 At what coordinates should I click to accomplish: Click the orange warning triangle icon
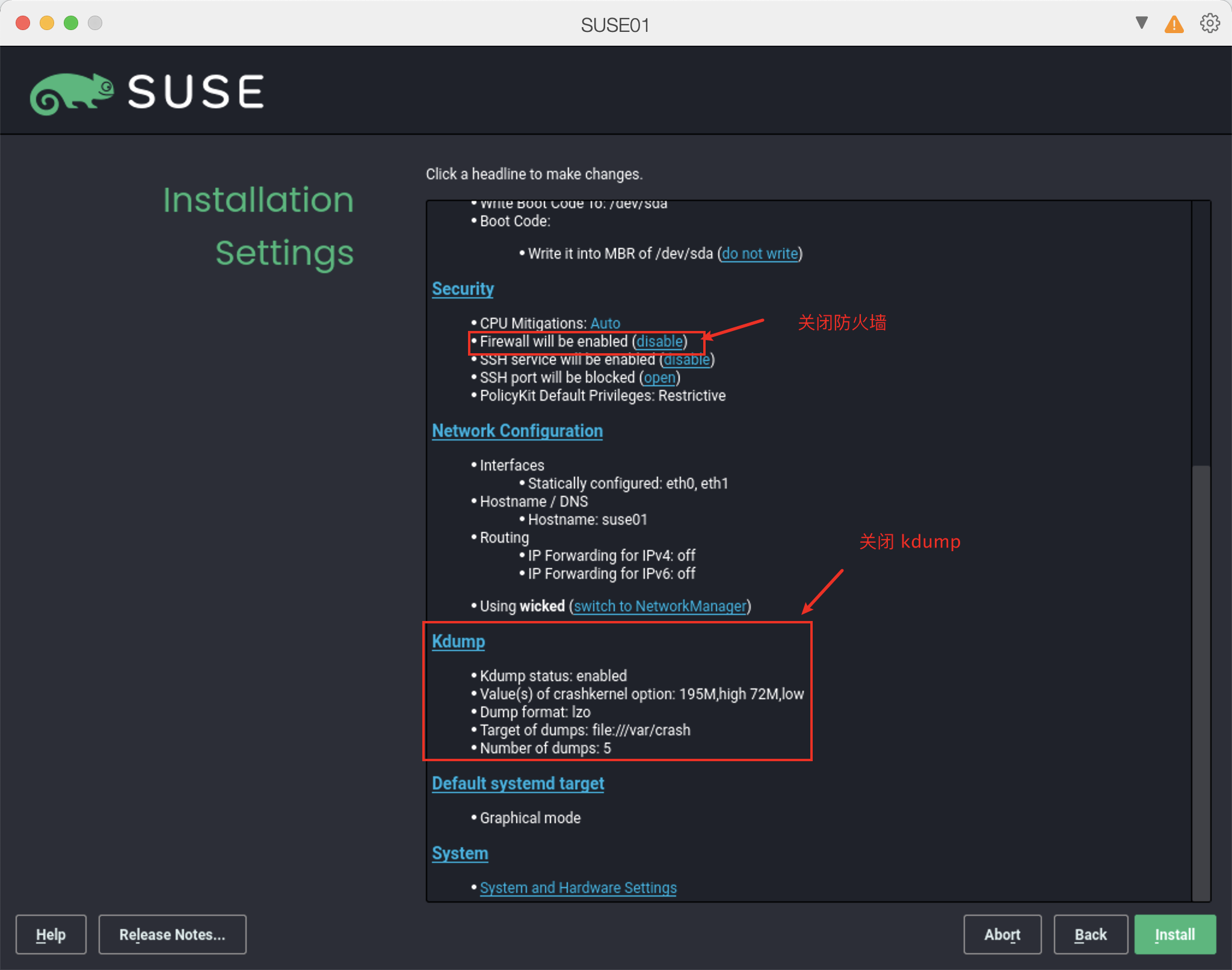[x=1174, y=25]
